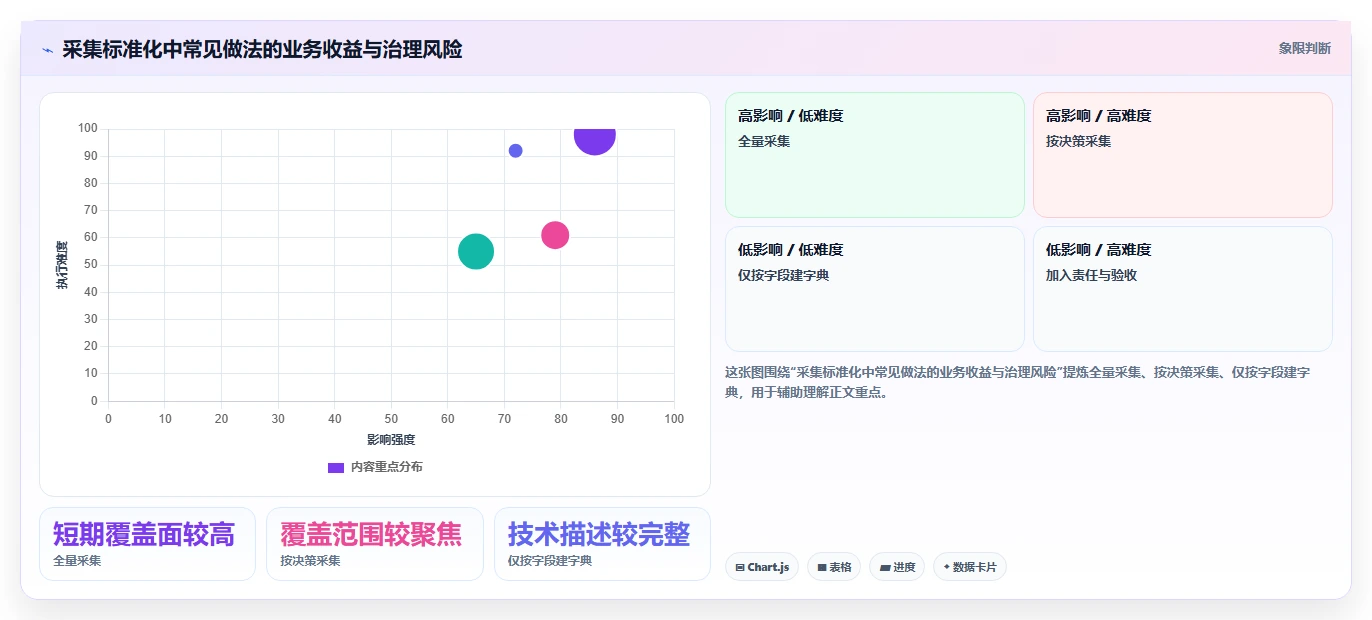Click the 表格 tag
This screenshot has height=620, width=1372.
point(834,567)
